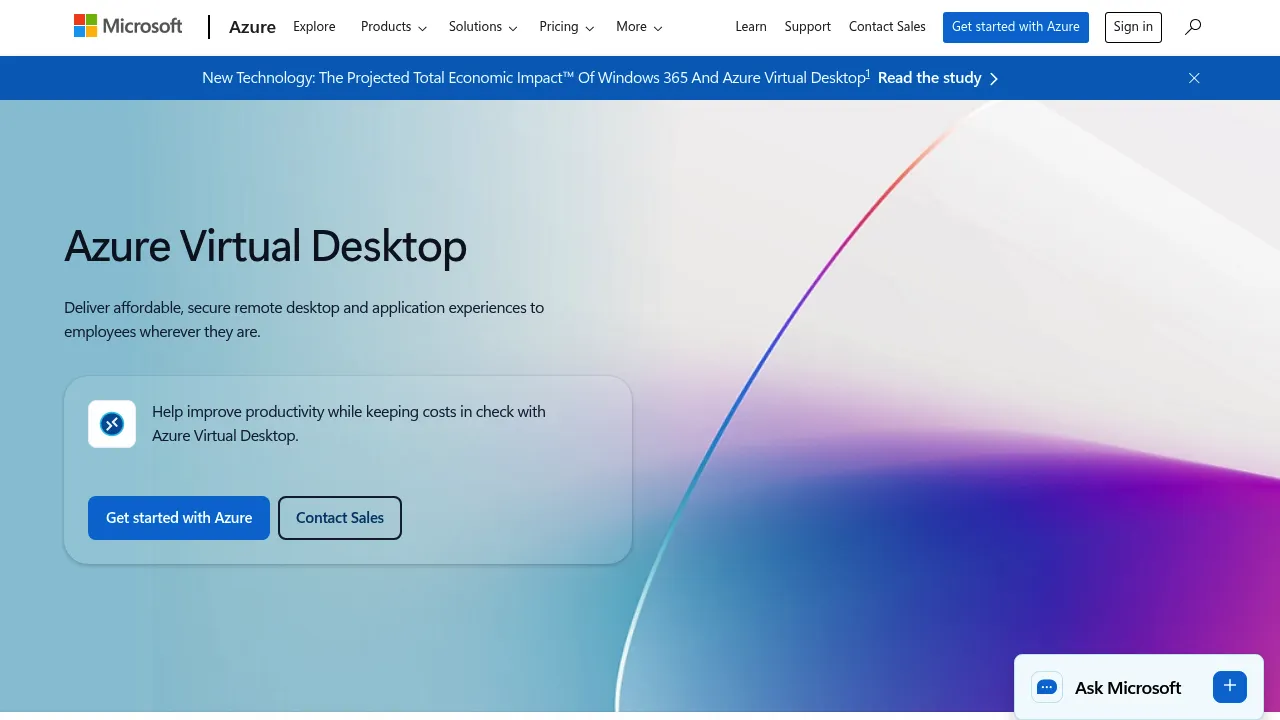The image size is (1280, 720).
Task: Open the Learn link in header
Action: click(751, 27)
